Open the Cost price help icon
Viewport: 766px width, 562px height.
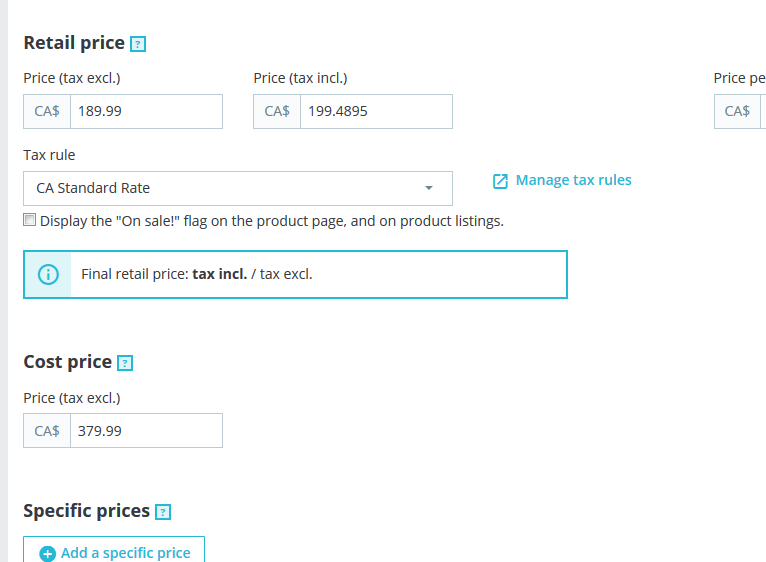click(x=125, y=363)
